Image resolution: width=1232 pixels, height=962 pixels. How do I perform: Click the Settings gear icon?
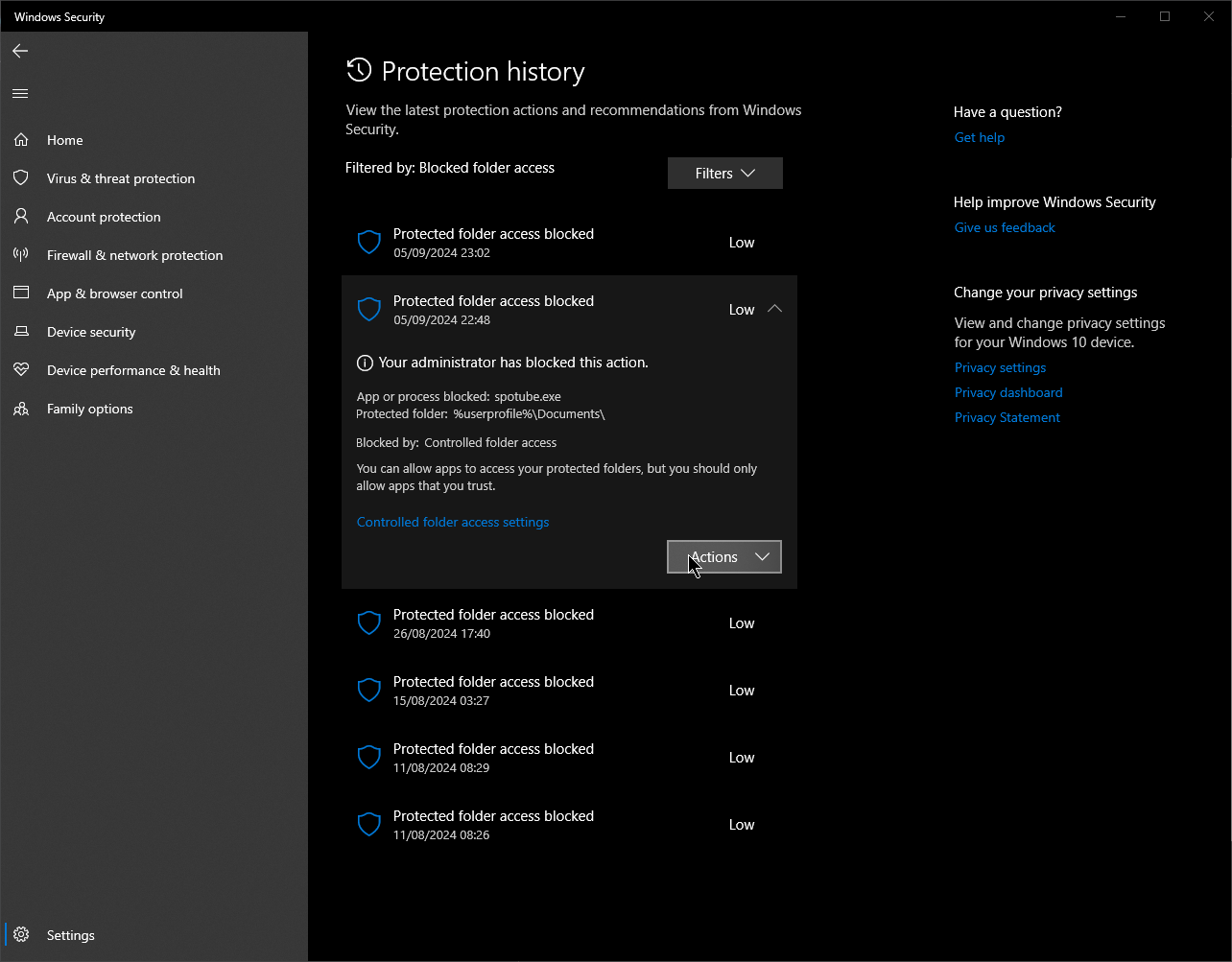21,935
